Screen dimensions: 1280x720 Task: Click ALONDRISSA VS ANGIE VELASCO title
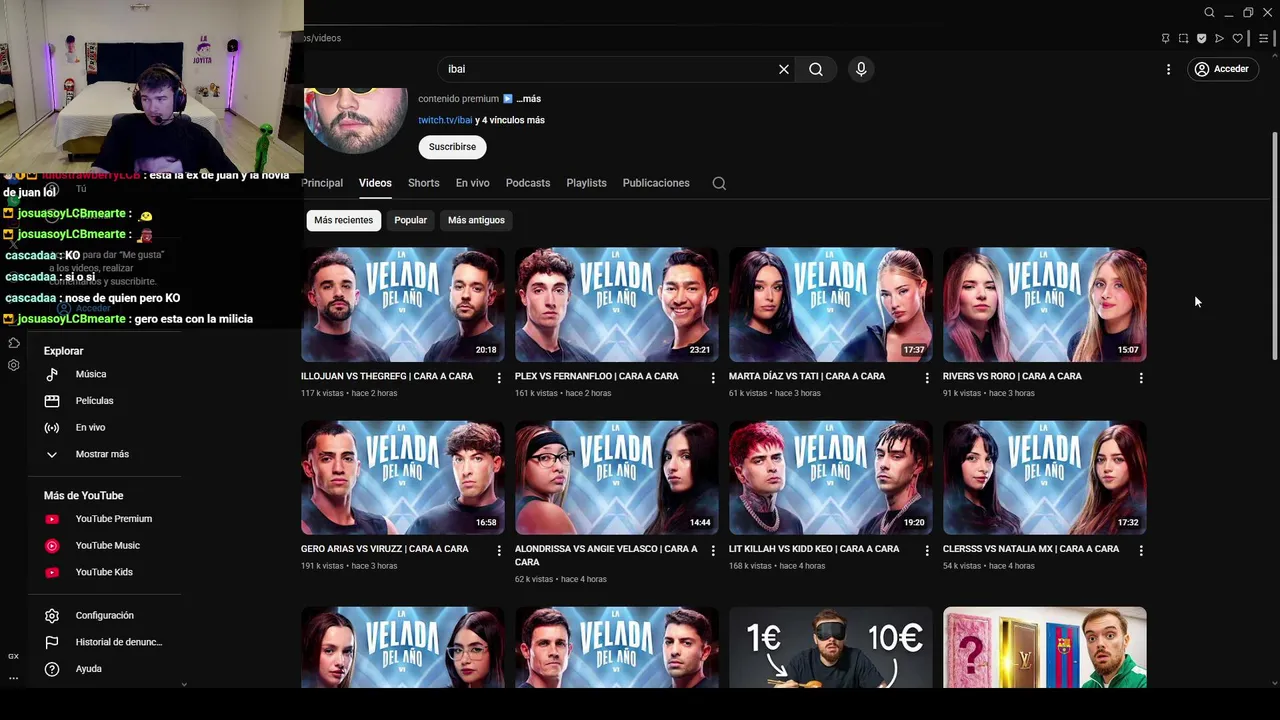click(x=606, y=555)
